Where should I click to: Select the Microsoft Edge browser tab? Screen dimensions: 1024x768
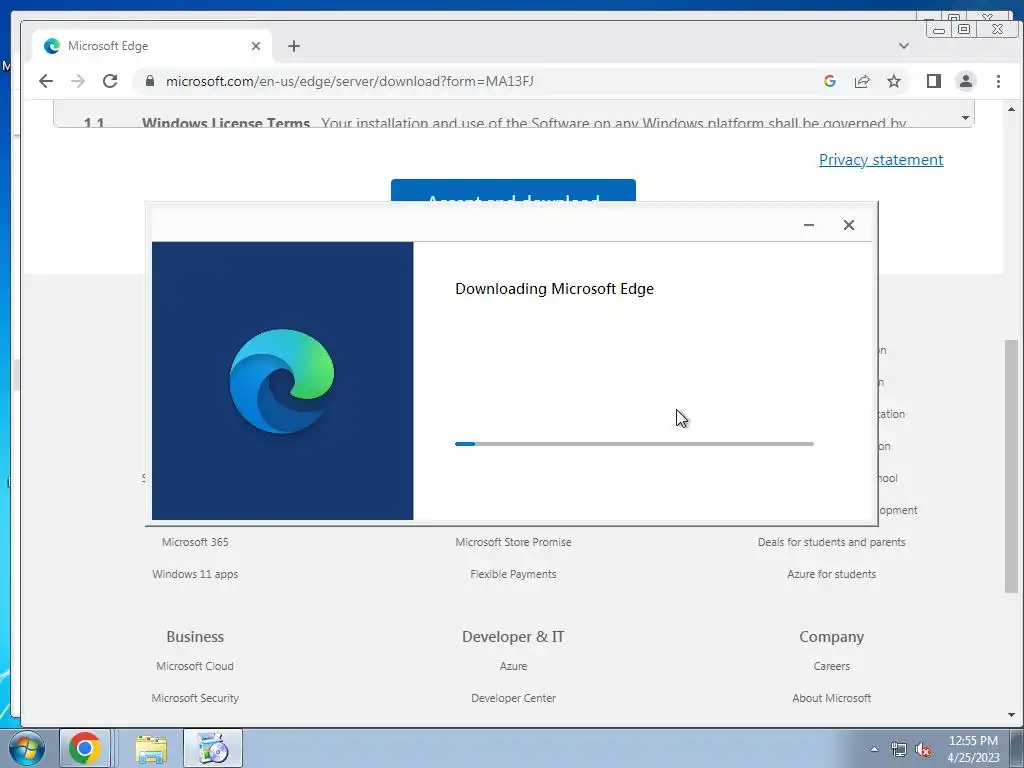pos(152,46)
